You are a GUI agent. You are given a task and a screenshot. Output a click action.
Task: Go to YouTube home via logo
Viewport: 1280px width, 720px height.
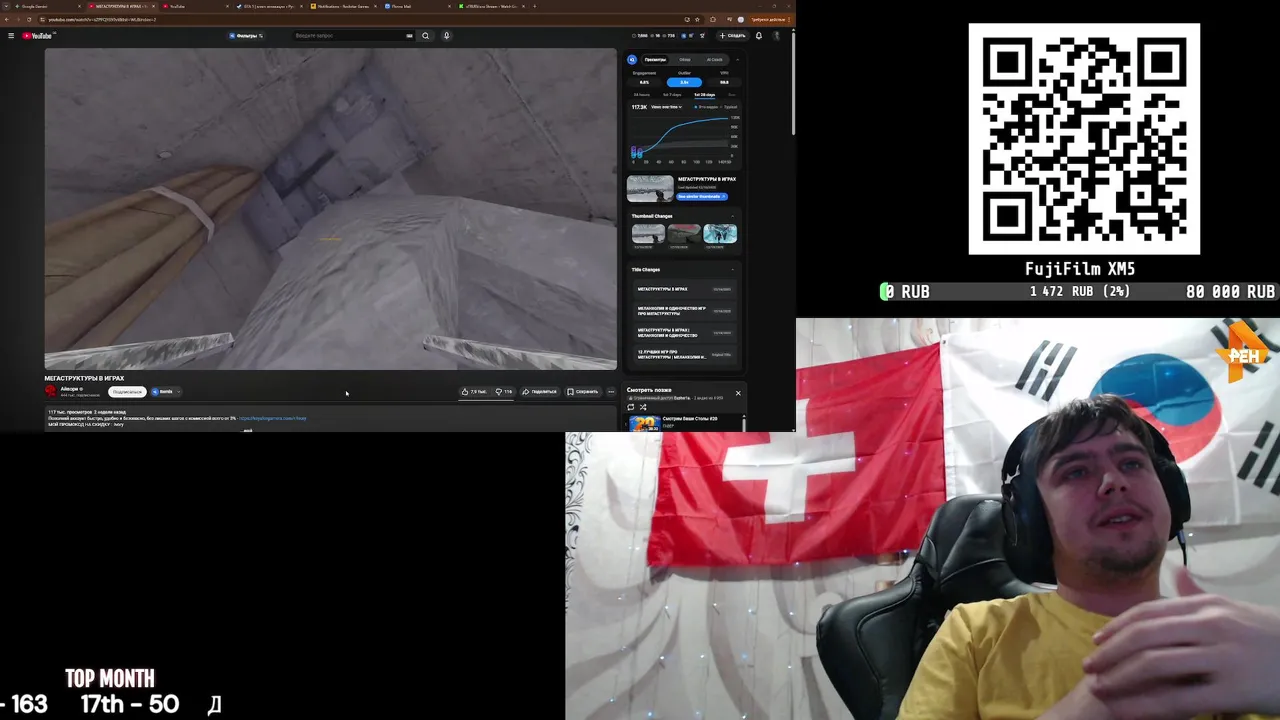pos(37,36)
